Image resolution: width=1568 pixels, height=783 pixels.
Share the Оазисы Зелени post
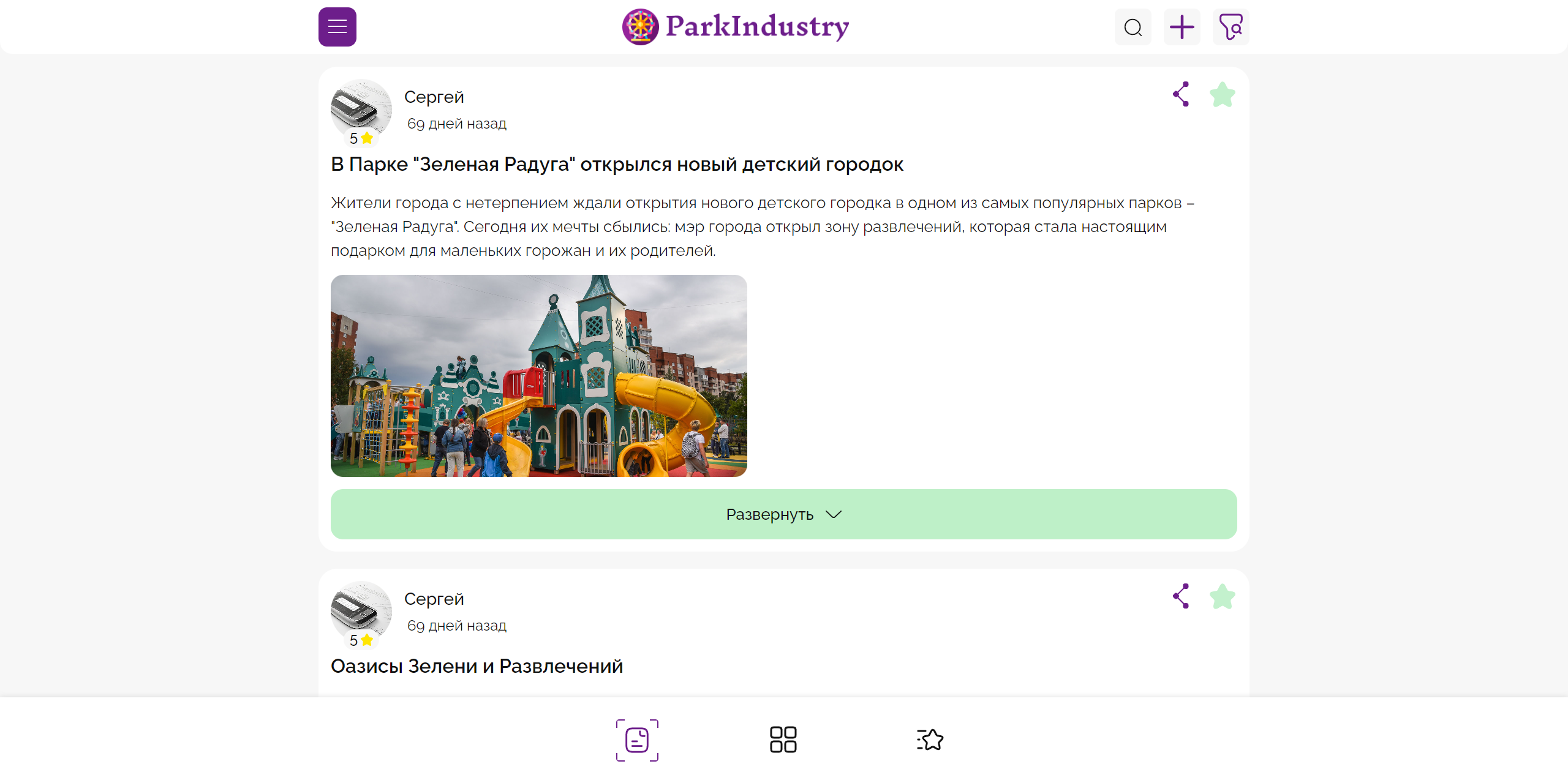(1181, 596)
